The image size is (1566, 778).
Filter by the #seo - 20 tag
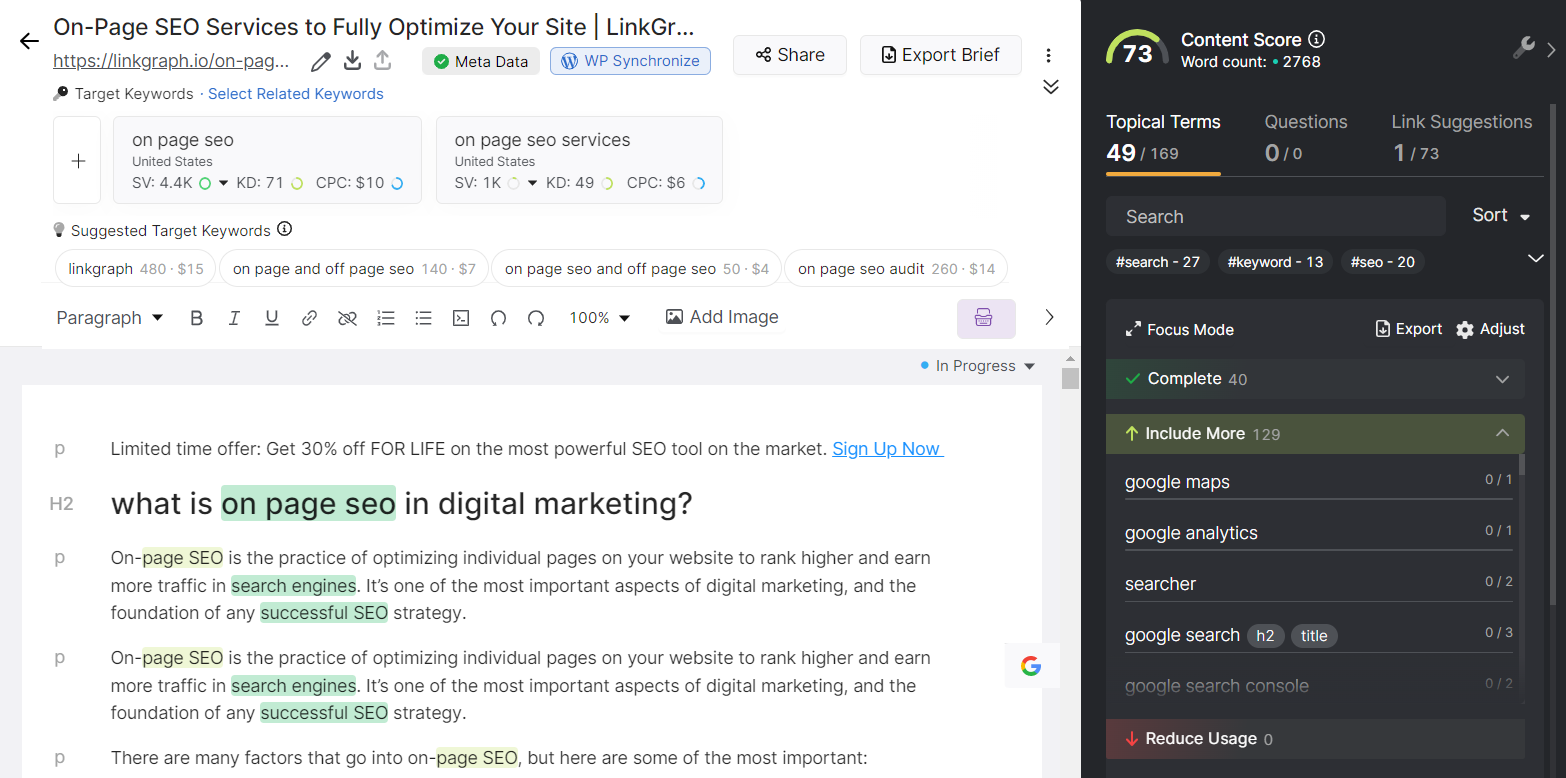(1383, 262)
